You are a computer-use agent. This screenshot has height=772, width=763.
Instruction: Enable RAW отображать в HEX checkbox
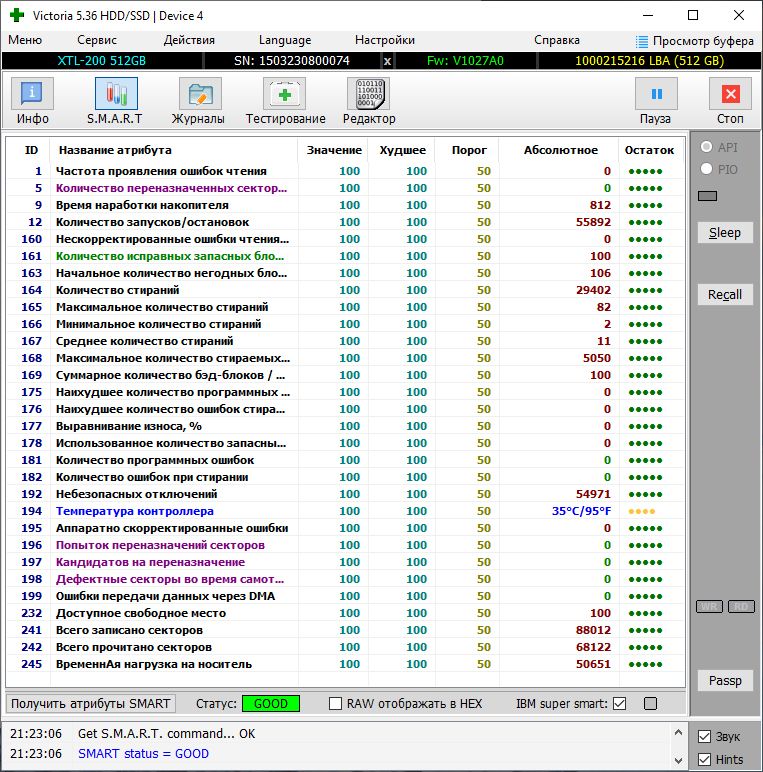click(335, 704)
